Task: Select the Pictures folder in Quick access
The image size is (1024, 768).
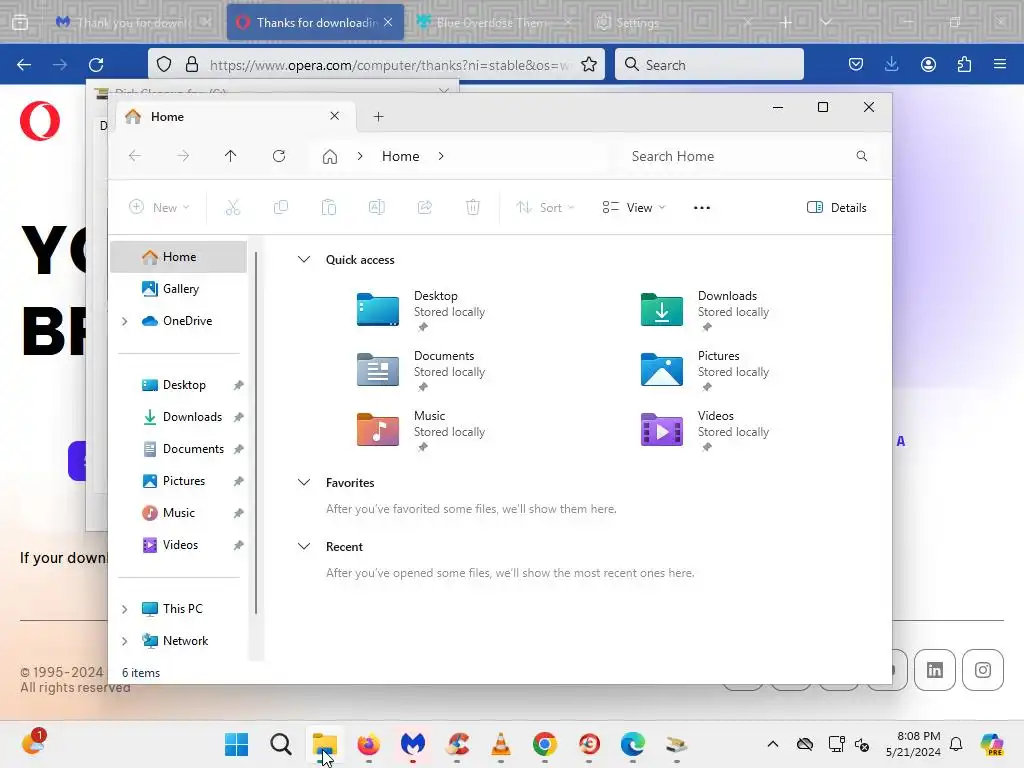Action: click(705, 370)
